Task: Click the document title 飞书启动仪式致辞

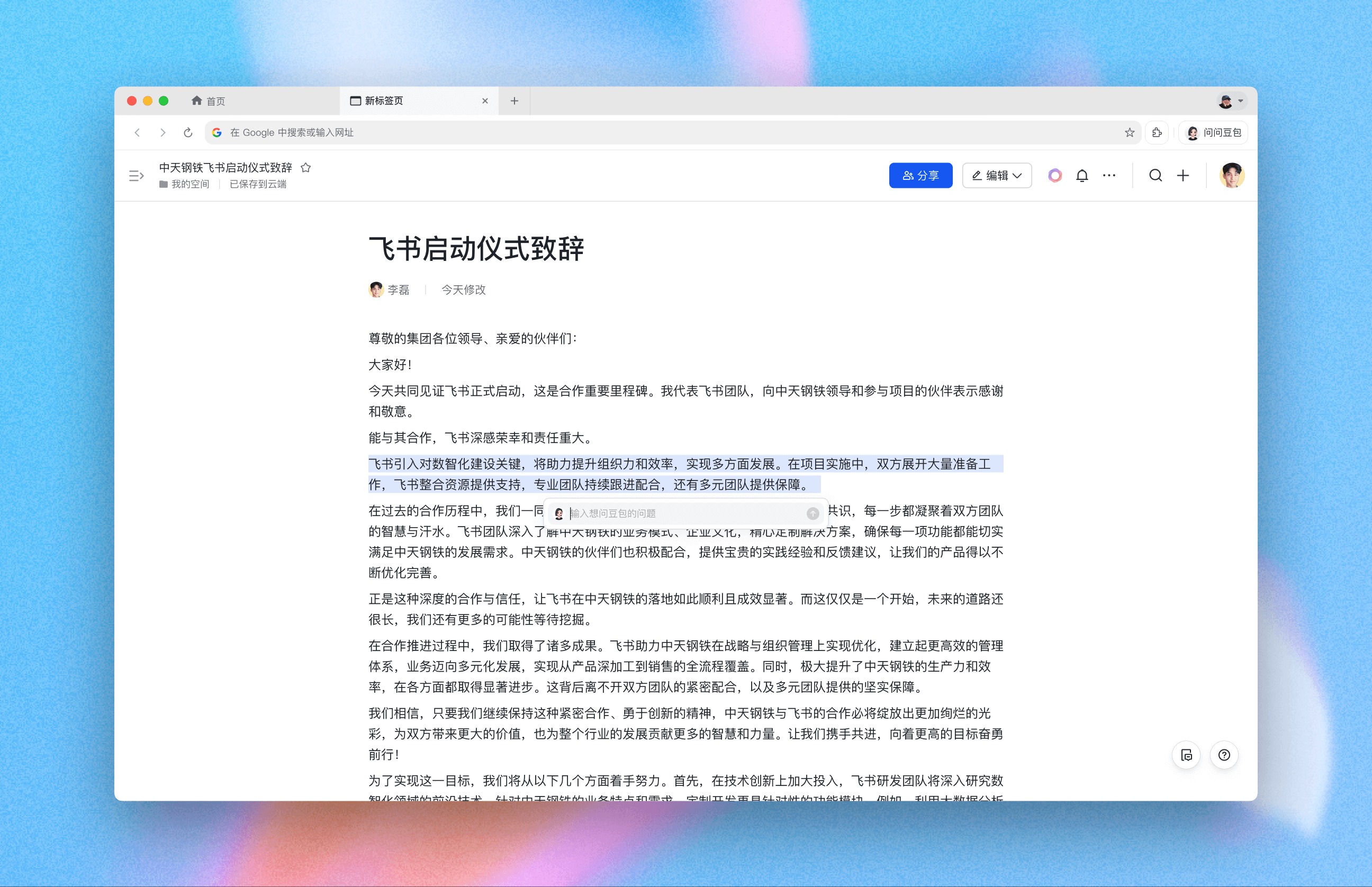Action: 476,249
